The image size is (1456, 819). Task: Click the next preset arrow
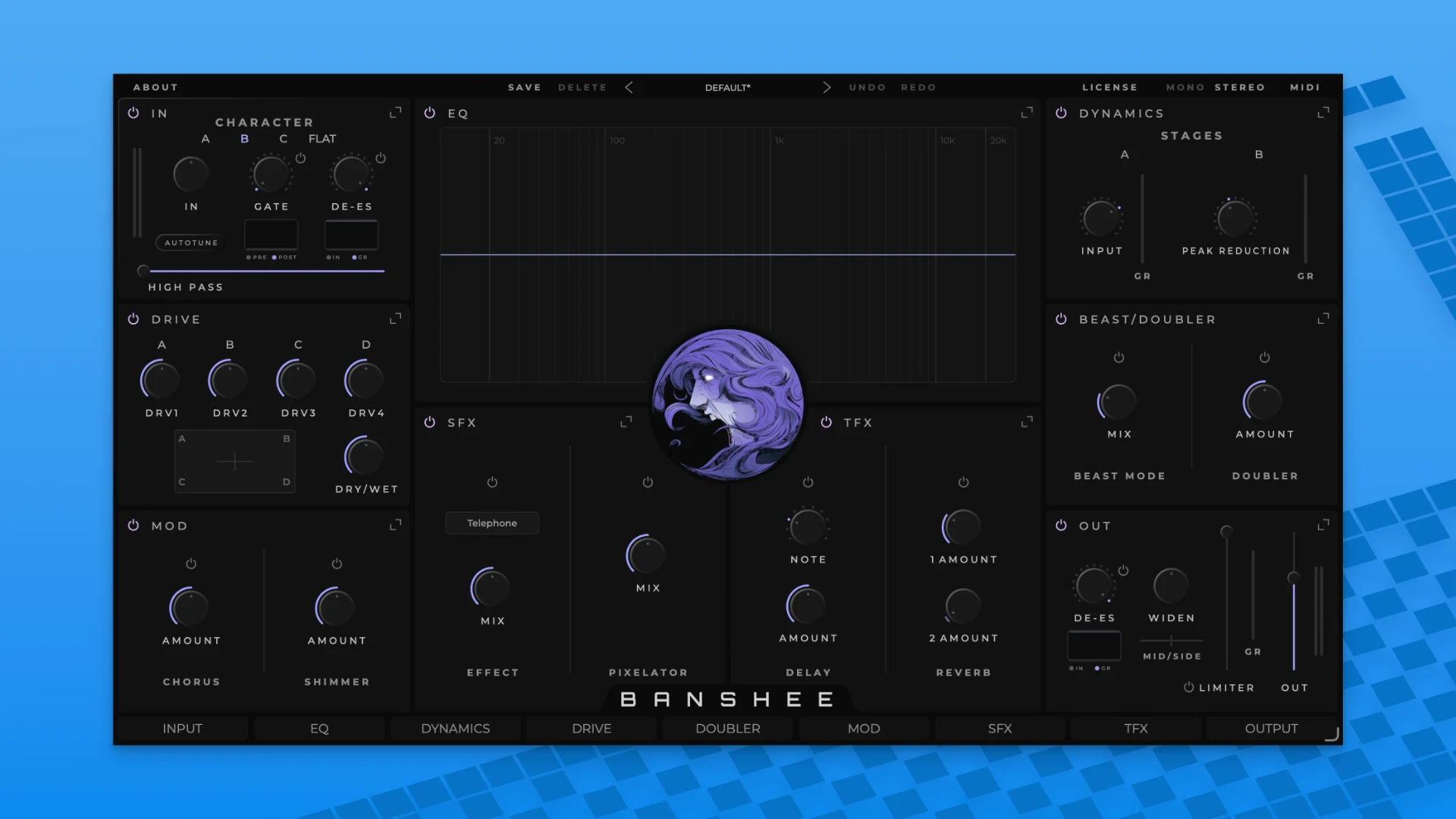tap(827, 86)
